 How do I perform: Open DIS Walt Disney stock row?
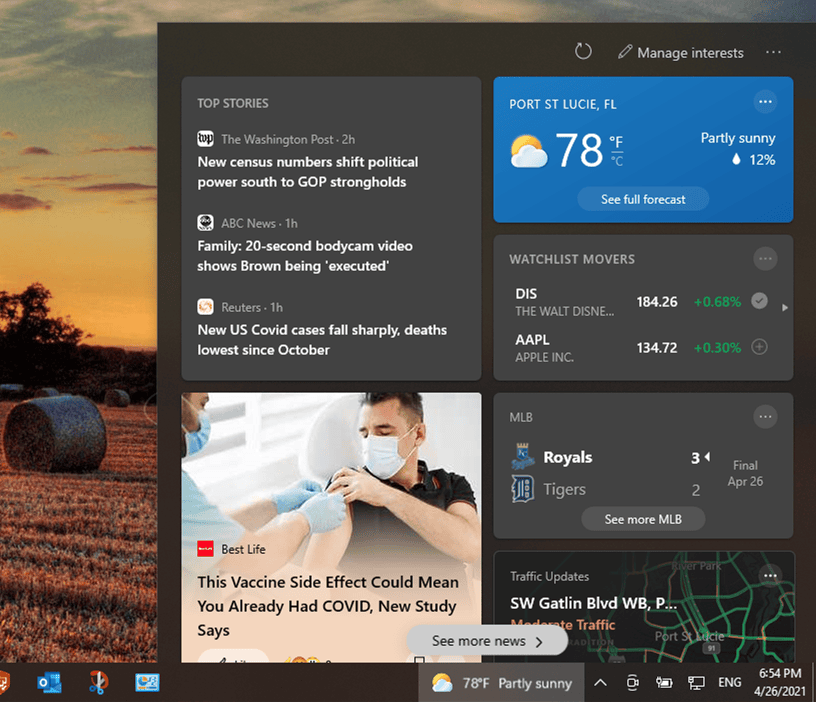[629, 302]
